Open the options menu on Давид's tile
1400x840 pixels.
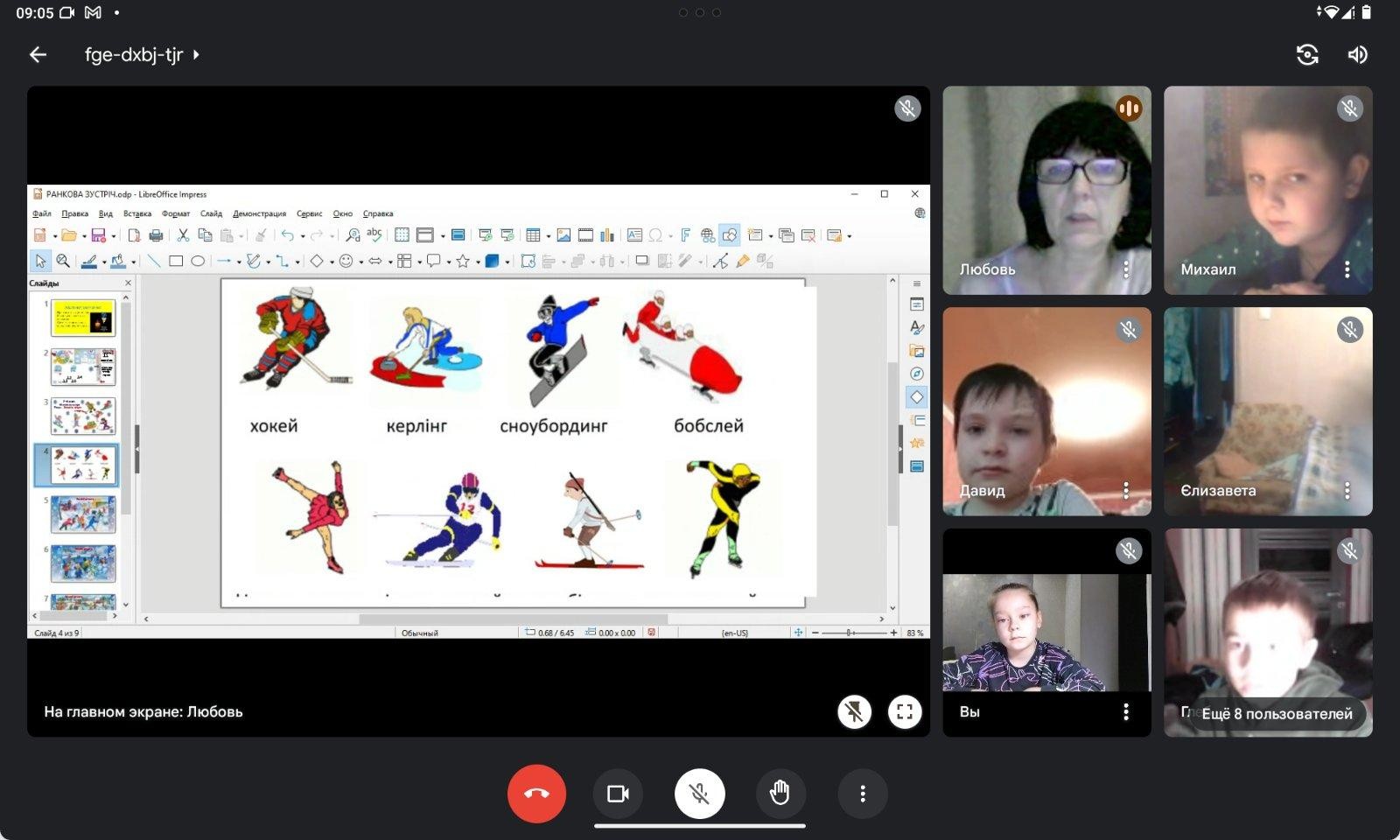click(1126, 490)
